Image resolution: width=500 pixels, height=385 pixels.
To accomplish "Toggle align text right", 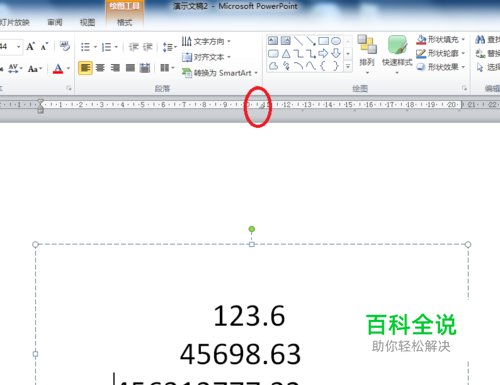I will click(x=115, y=68).
